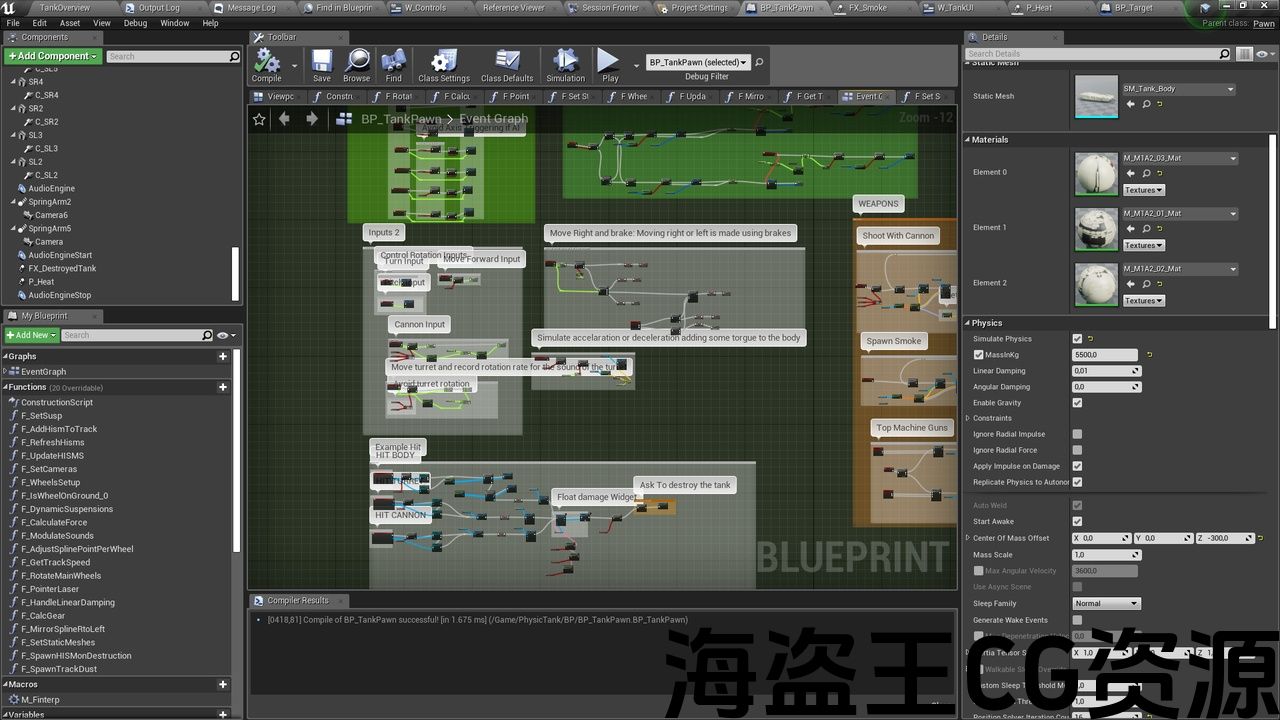The image size is (1280, 720).
Task: Click the Add Component button
Action: click(x=52, y=56)
